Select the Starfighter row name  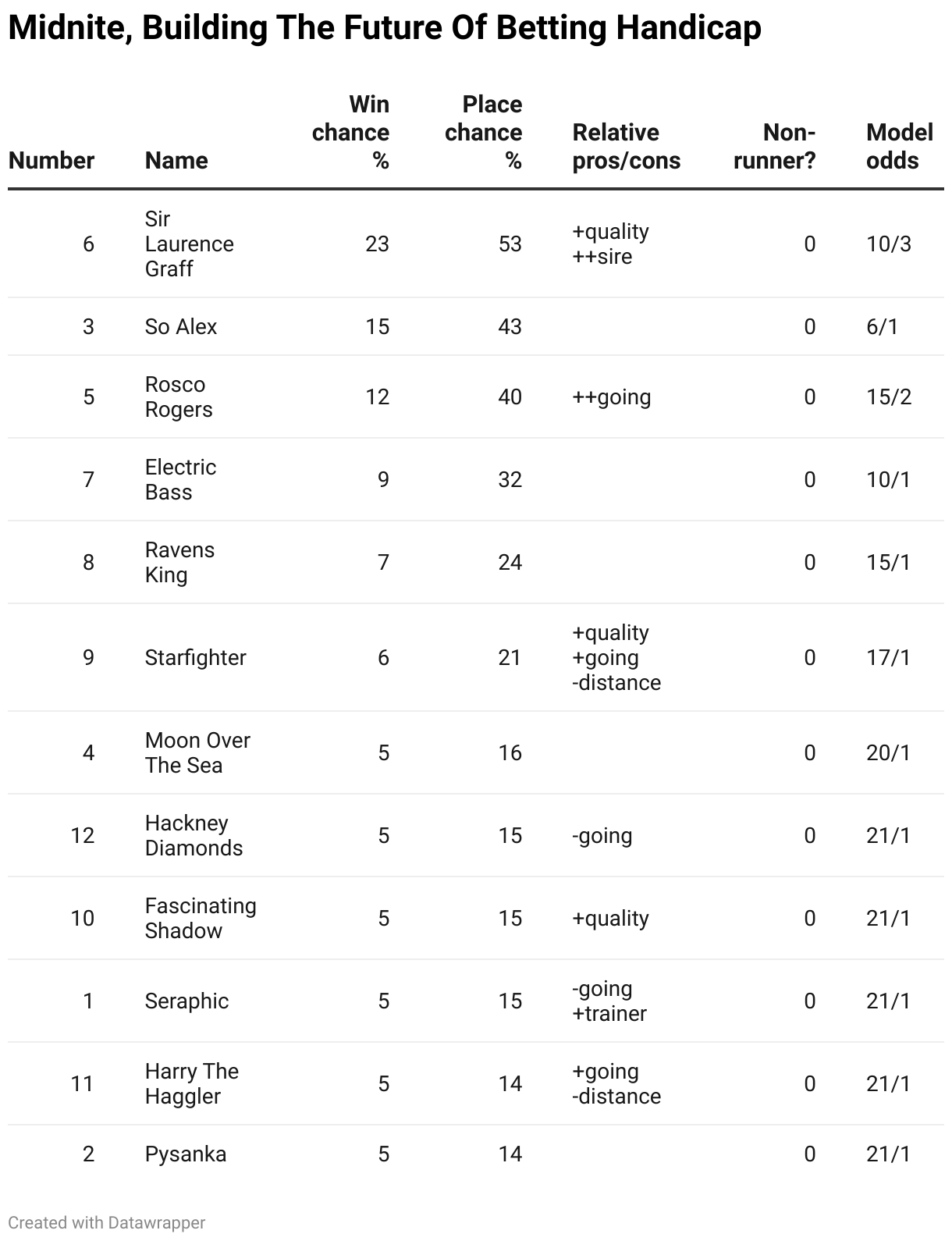[195, 657]
